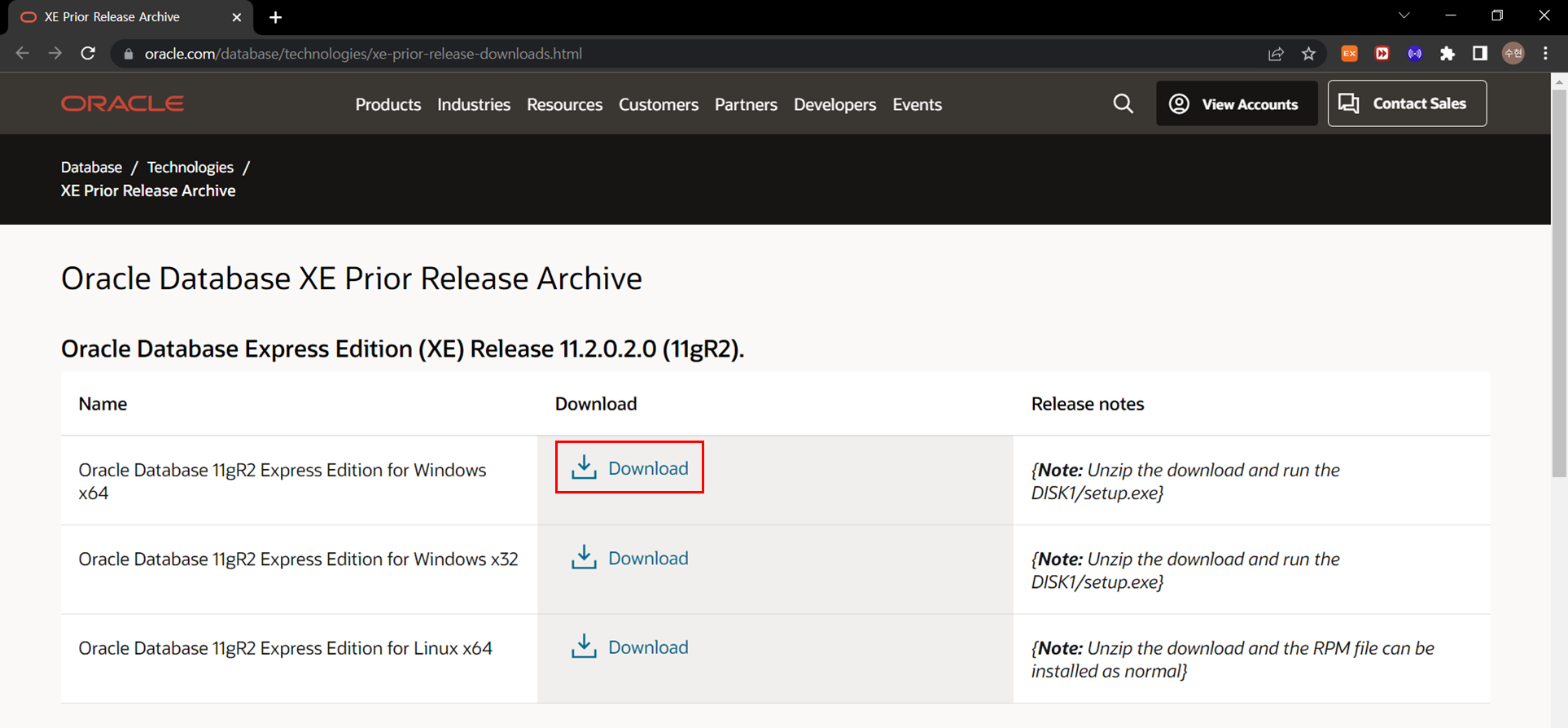Click the Download column header
1568x728 pixels.
(x=596, y=404)
